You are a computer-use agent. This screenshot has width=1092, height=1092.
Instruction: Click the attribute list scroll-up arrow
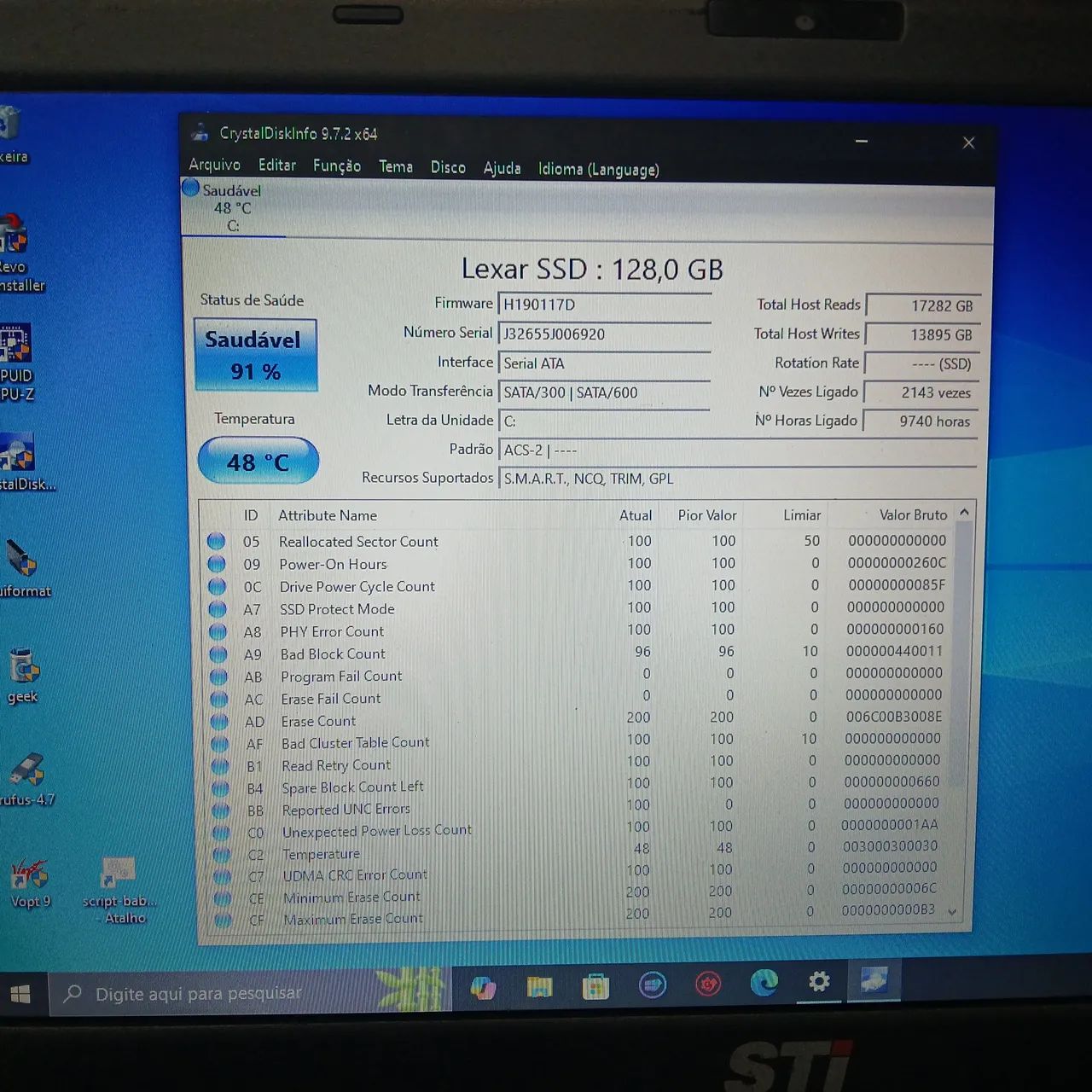point(964,512)
